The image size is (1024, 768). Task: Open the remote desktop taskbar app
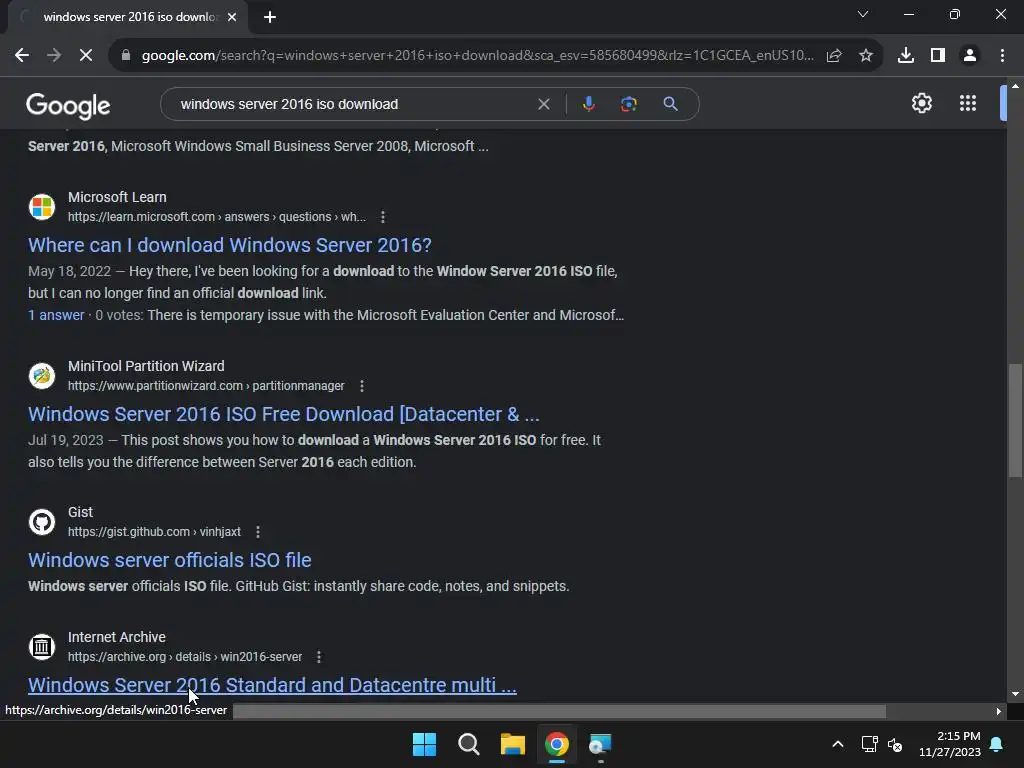click(601, 744)
